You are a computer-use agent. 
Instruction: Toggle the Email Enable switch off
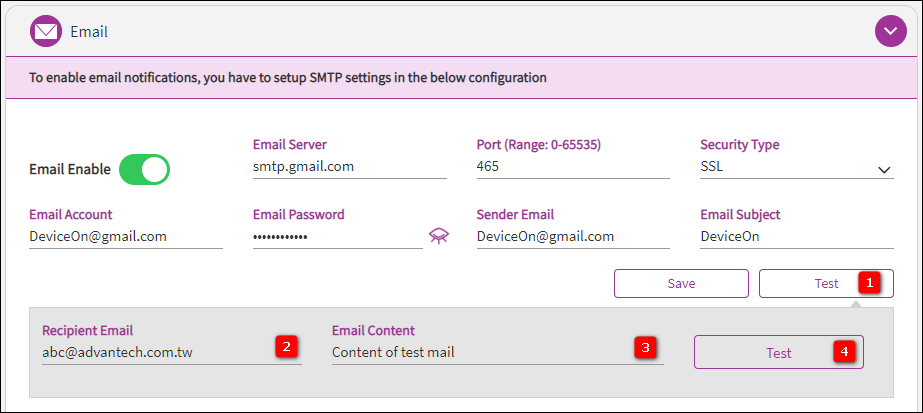tap(145, 169)
